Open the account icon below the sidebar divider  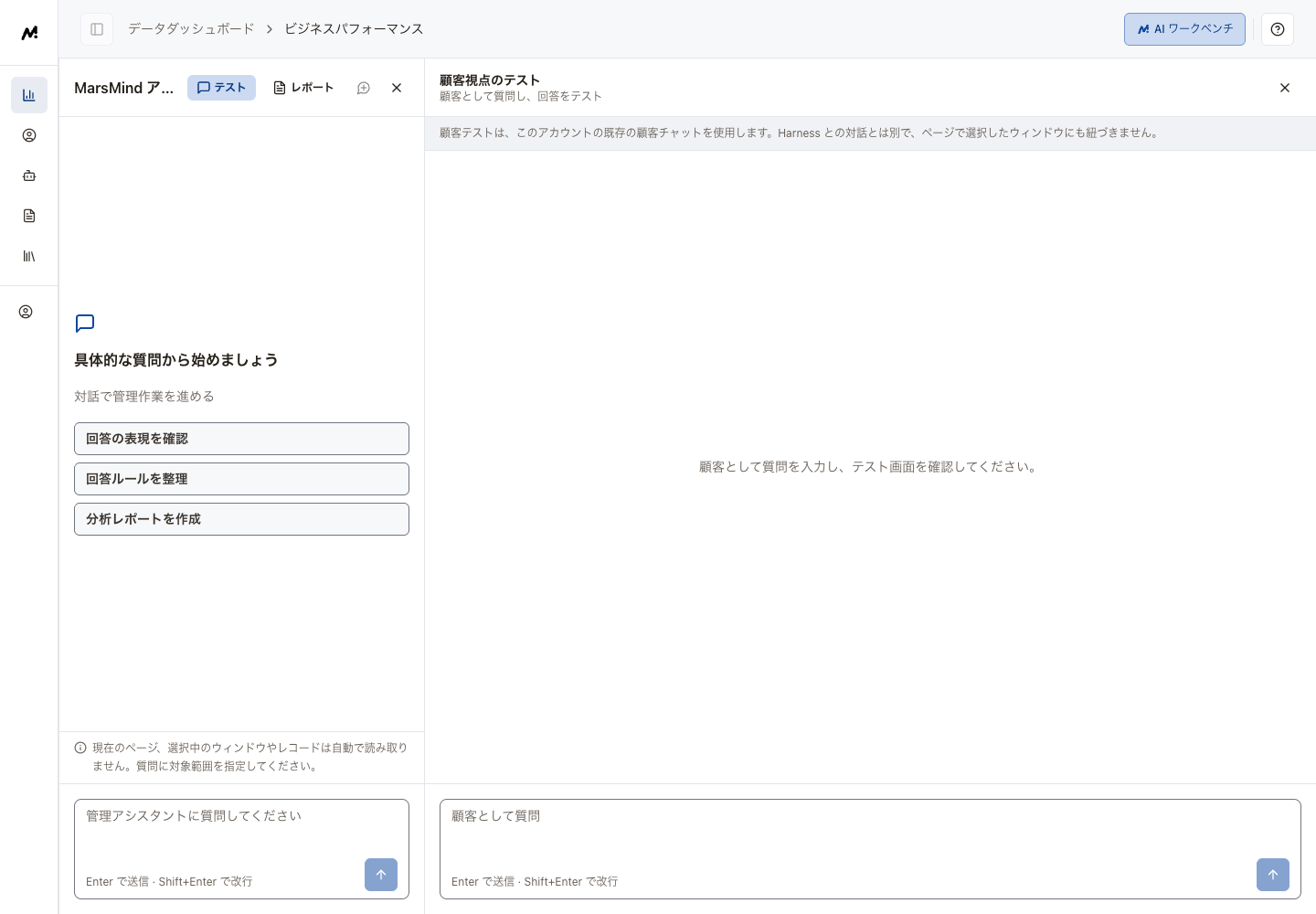(26, 312)
